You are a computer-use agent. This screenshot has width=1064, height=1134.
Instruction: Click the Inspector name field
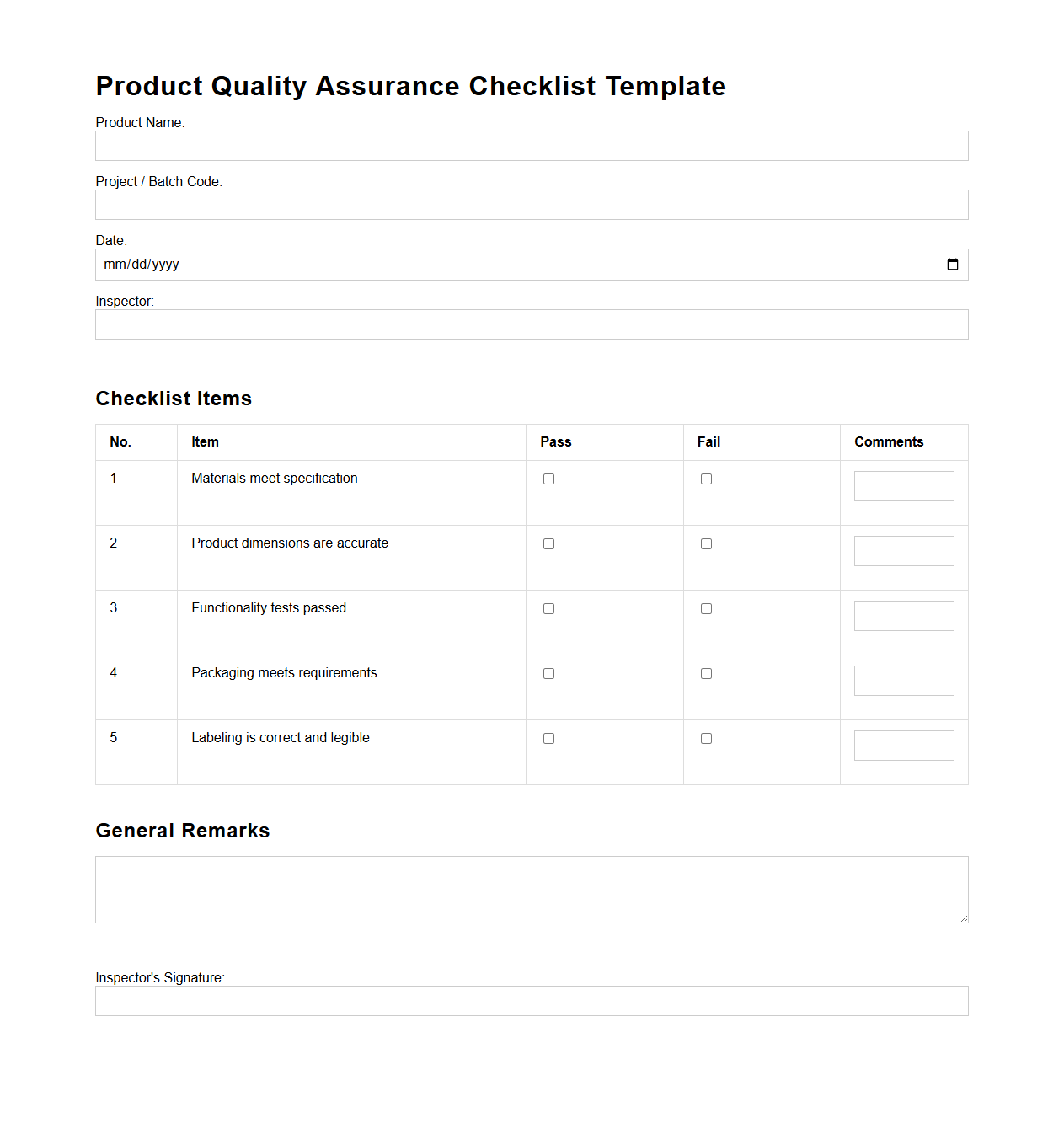click(531, 324)
